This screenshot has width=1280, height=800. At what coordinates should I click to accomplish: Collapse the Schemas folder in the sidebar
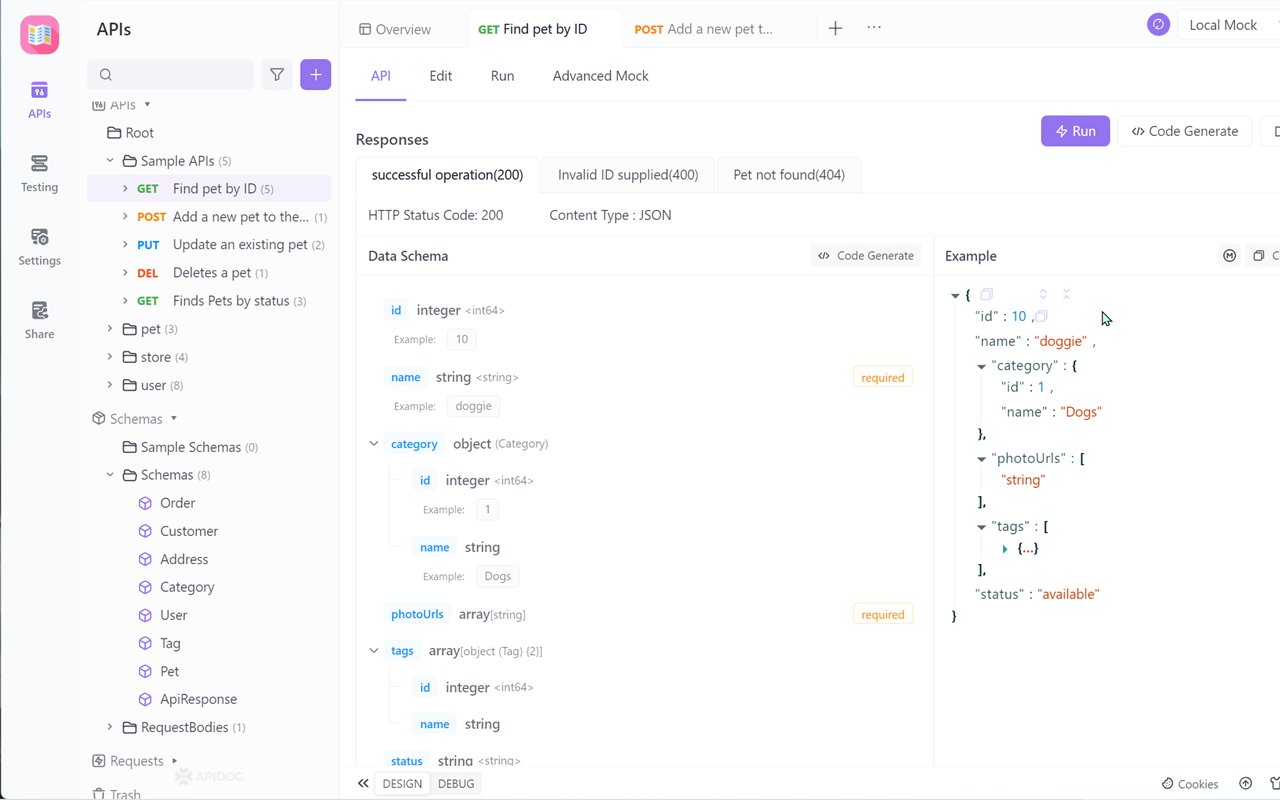click(x=110, y=474)
